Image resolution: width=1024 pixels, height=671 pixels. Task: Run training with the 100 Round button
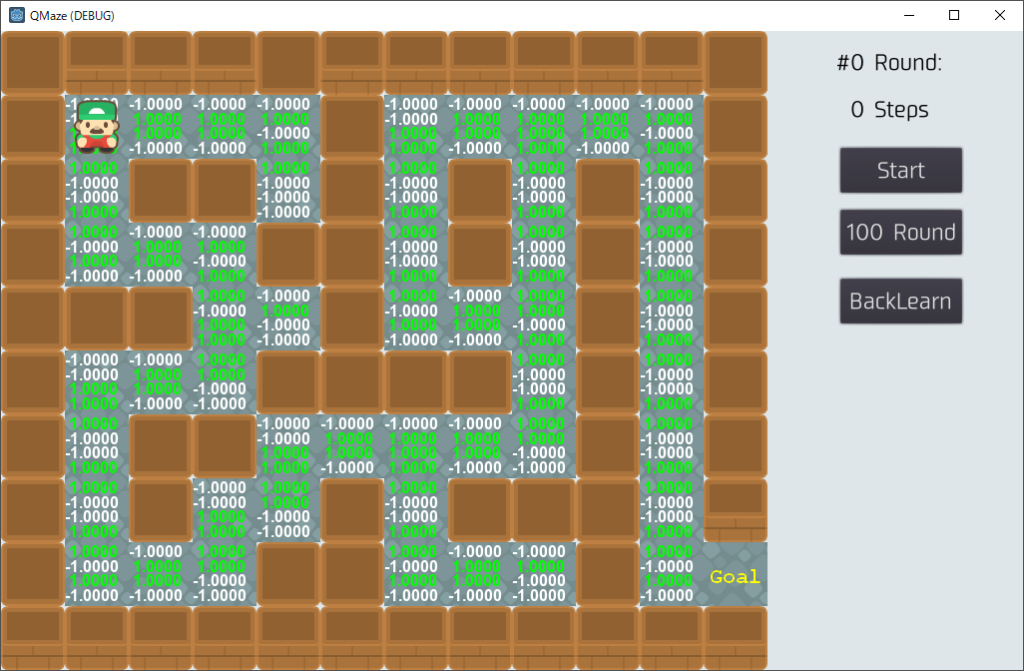[901, 232]
